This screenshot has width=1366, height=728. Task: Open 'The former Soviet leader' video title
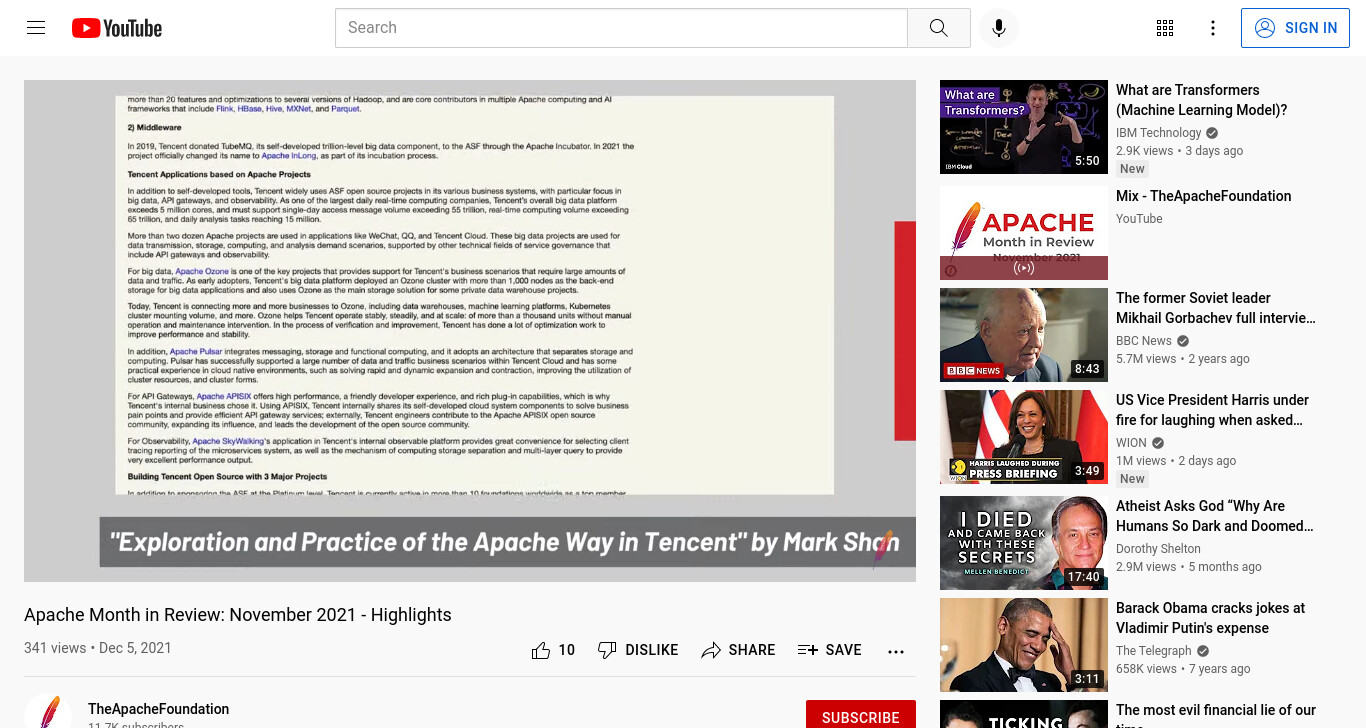[x=1216, y=308]
